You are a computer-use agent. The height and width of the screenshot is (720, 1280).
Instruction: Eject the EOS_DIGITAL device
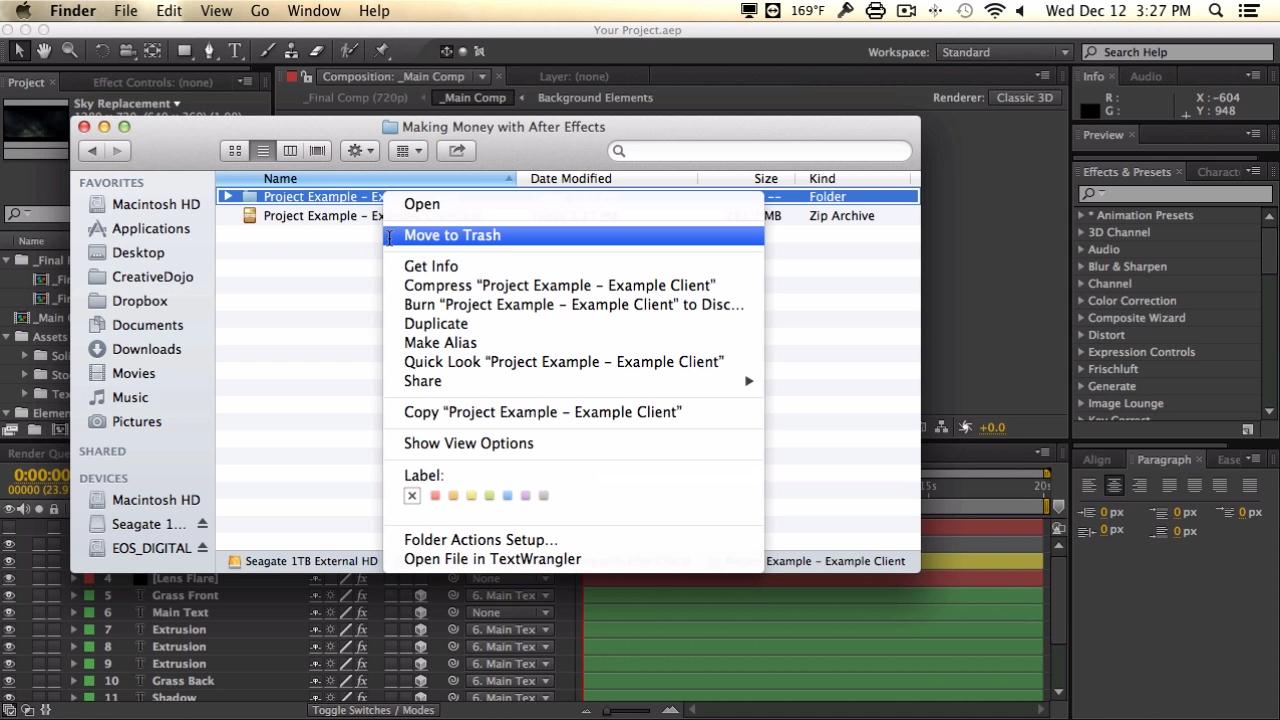[202, 548]
